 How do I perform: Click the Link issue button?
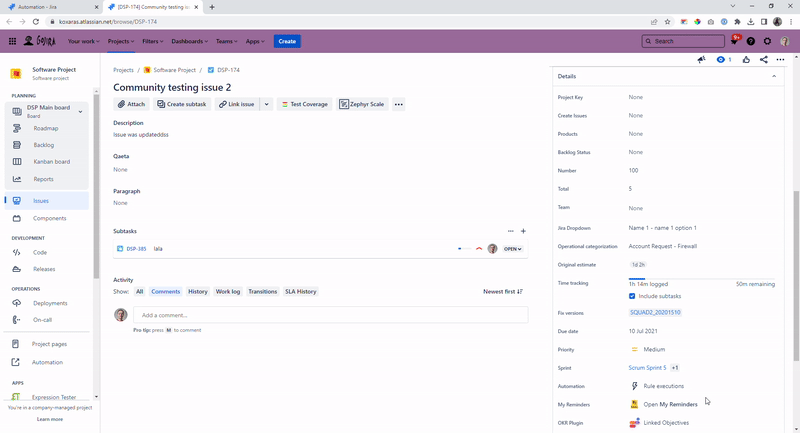click(237, 104)
